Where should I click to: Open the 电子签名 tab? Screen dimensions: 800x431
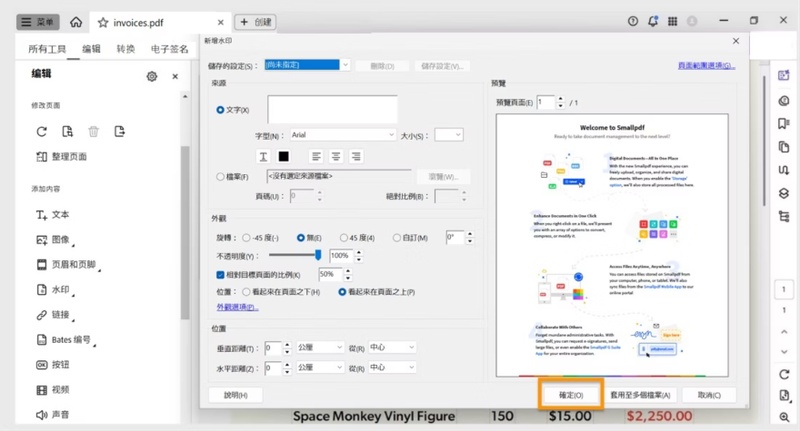pos(169,49)
